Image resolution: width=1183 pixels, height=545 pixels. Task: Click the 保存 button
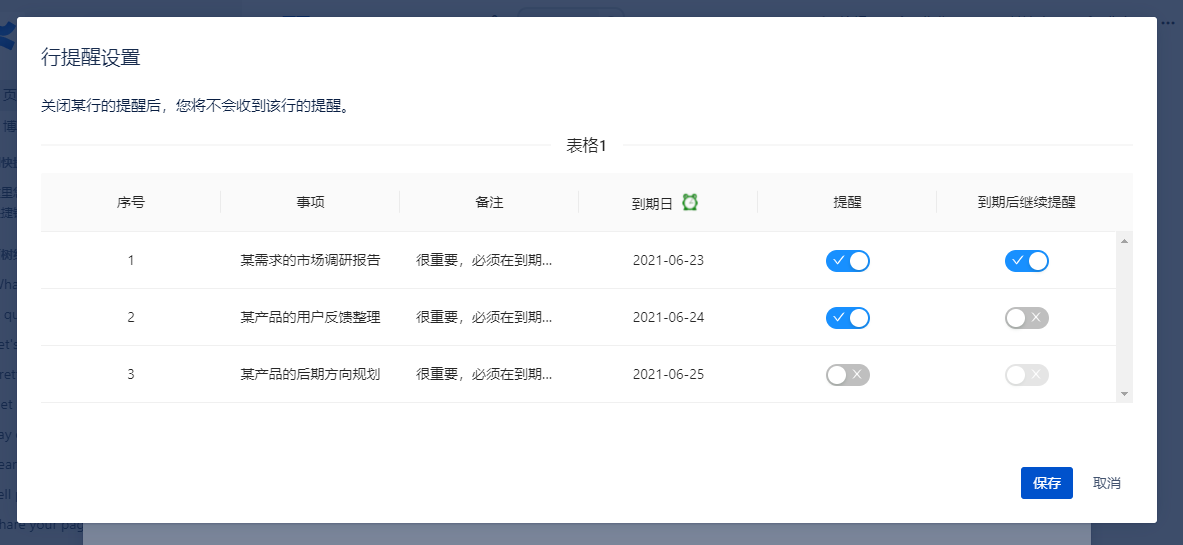coord(1046,483)
